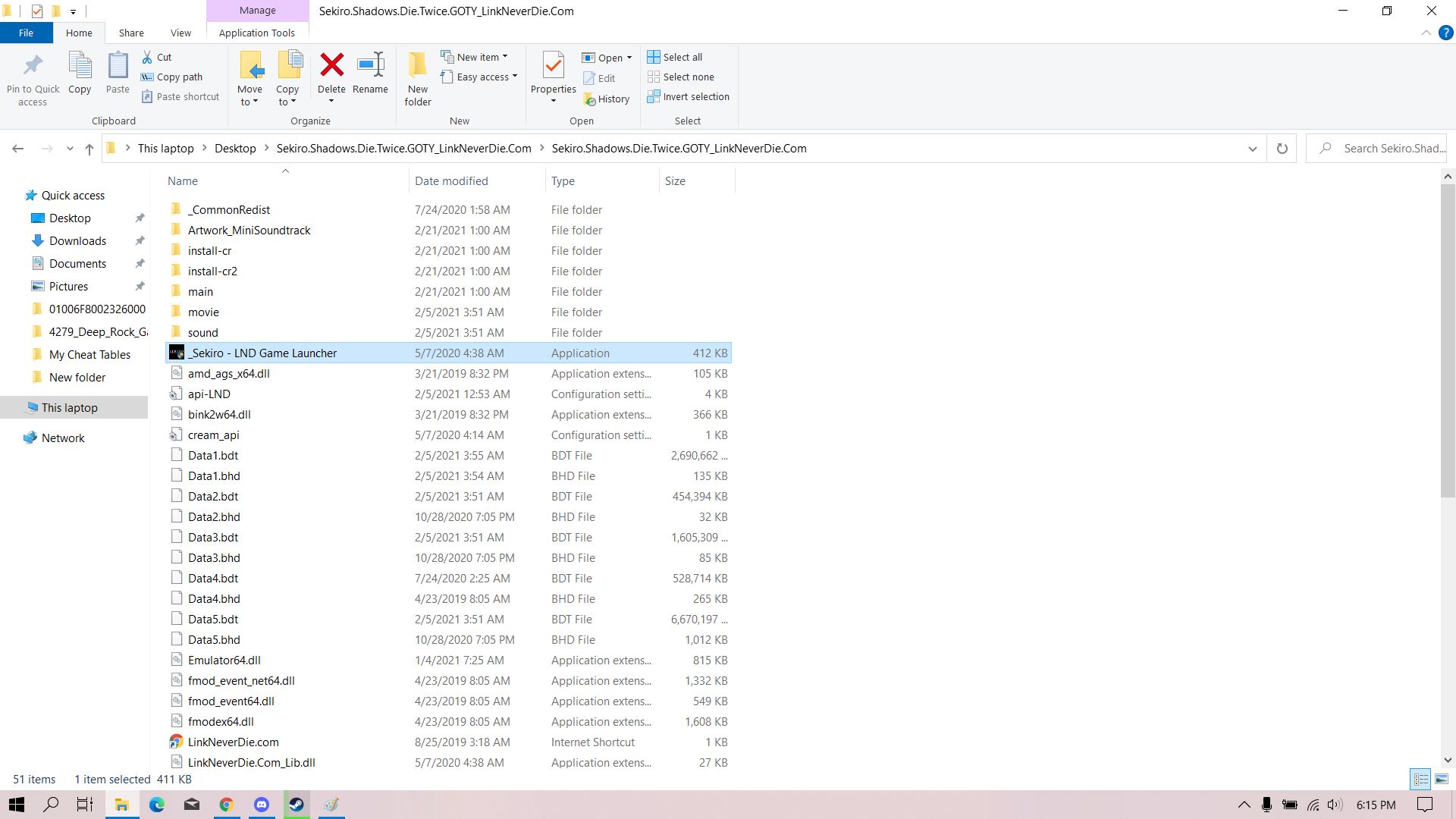
Task: Open Discord from the taskbar
Action: tap(261, 805)
